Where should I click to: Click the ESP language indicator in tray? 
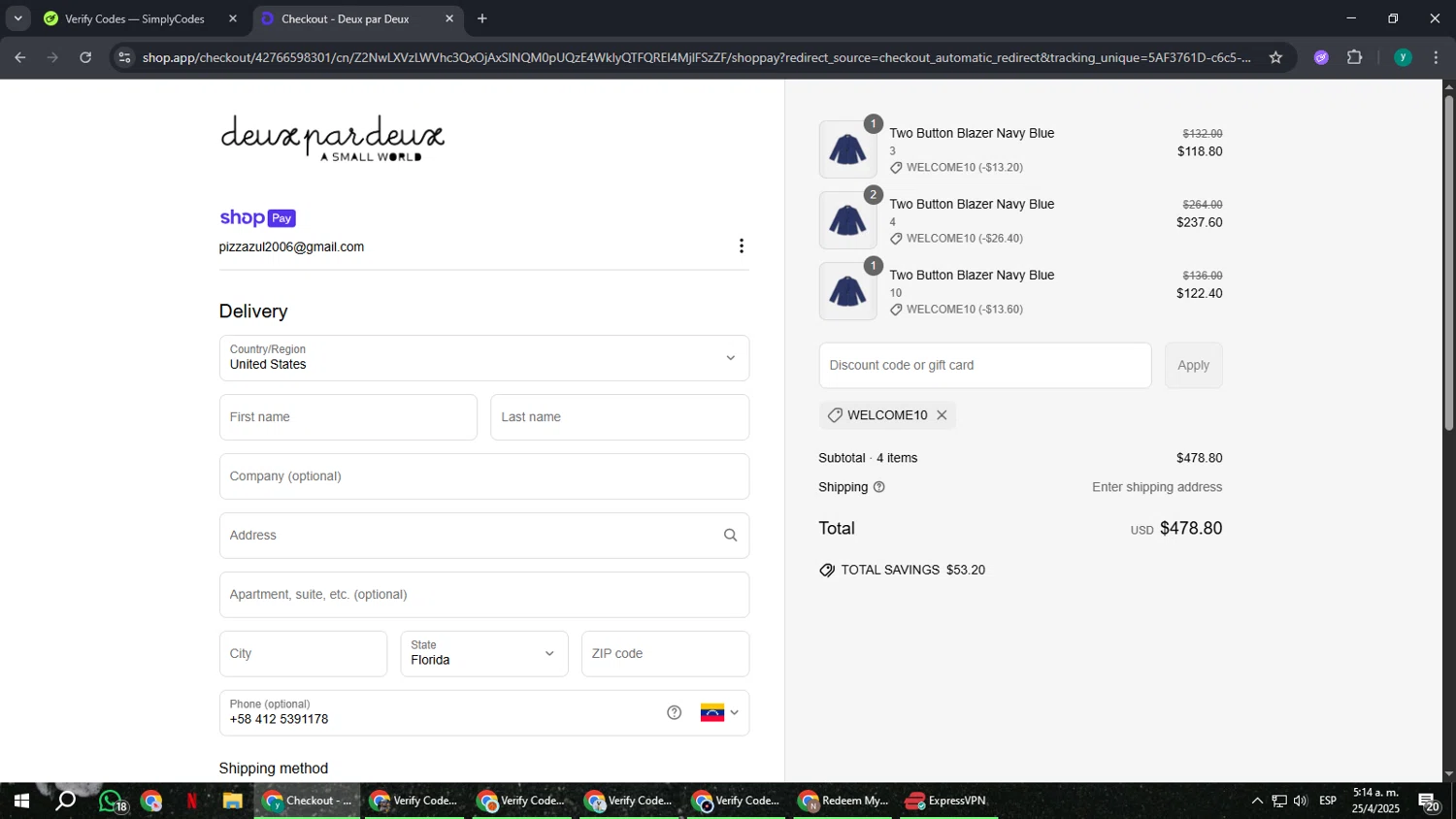pyautogui.click(x=1328, y=802)
